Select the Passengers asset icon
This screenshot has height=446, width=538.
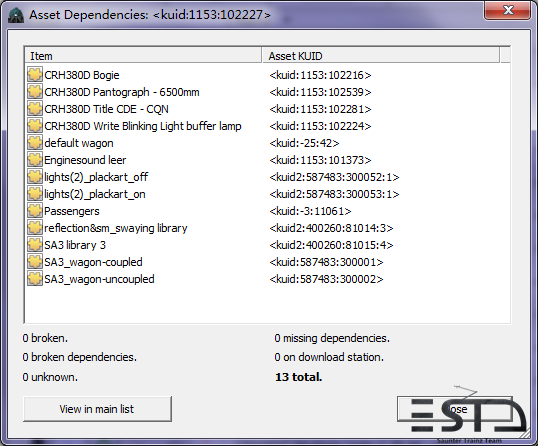pos(35,211)
